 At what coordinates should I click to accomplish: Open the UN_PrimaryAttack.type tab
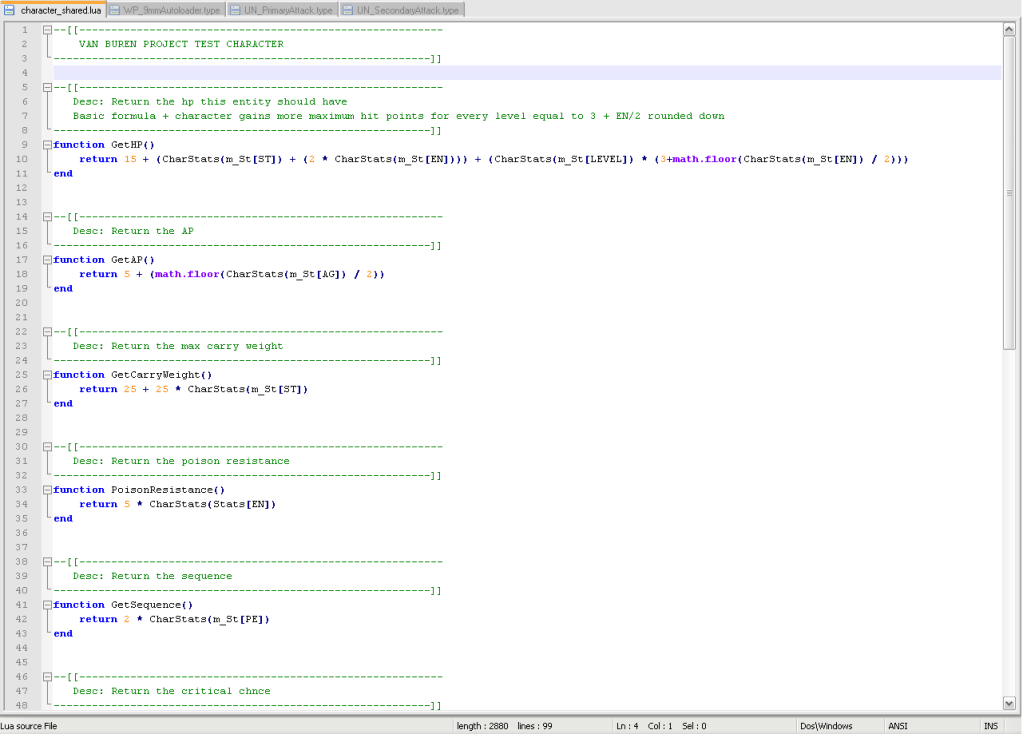click(282, 10)
